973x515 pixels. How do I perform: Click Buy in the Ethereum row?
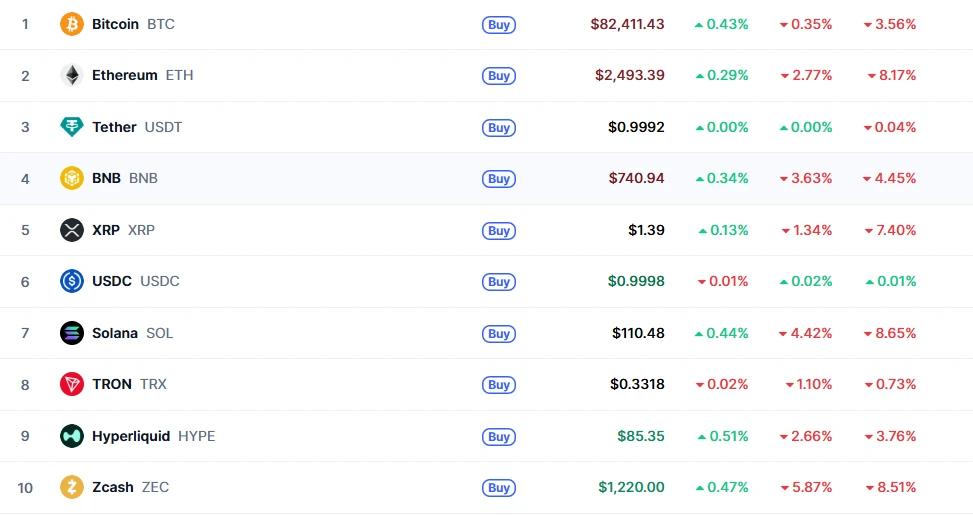click(499, 76)
